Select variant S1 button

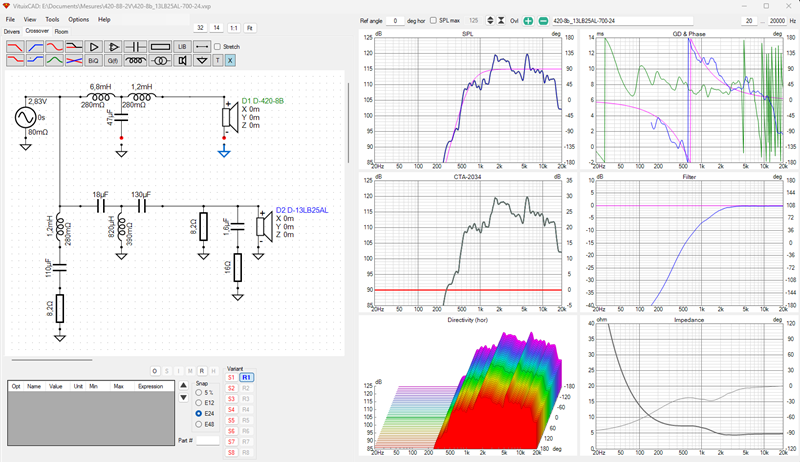232,378
